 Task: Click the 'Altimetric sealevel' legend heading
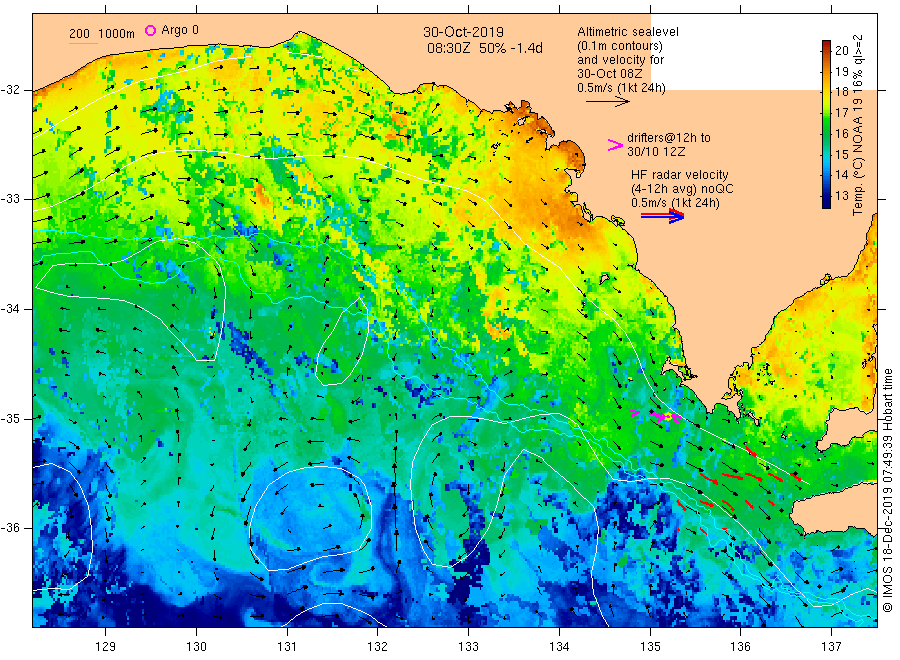pos(627,32)
